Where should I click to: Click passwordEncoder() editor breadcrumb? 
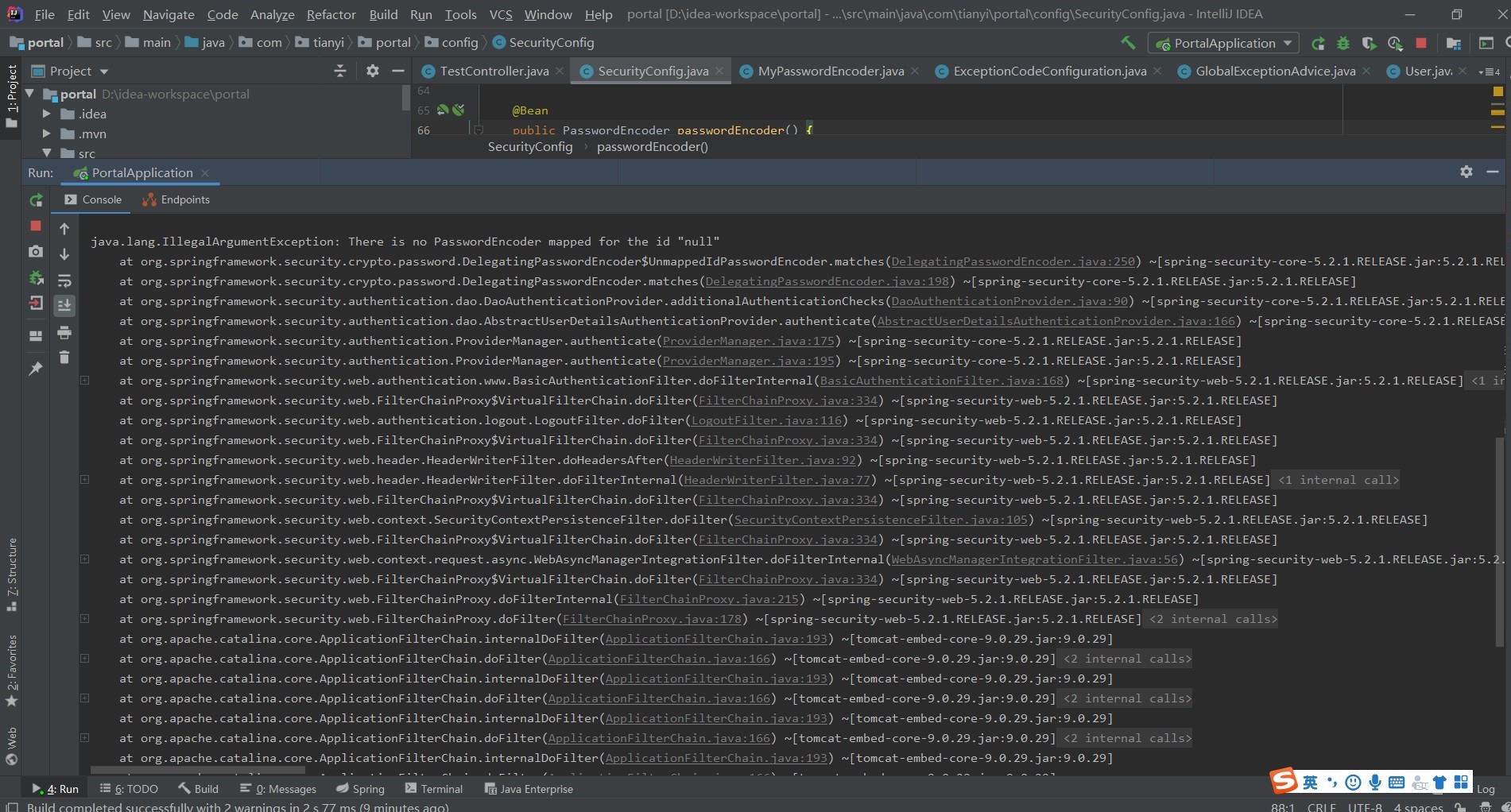(x=653, y=146)
